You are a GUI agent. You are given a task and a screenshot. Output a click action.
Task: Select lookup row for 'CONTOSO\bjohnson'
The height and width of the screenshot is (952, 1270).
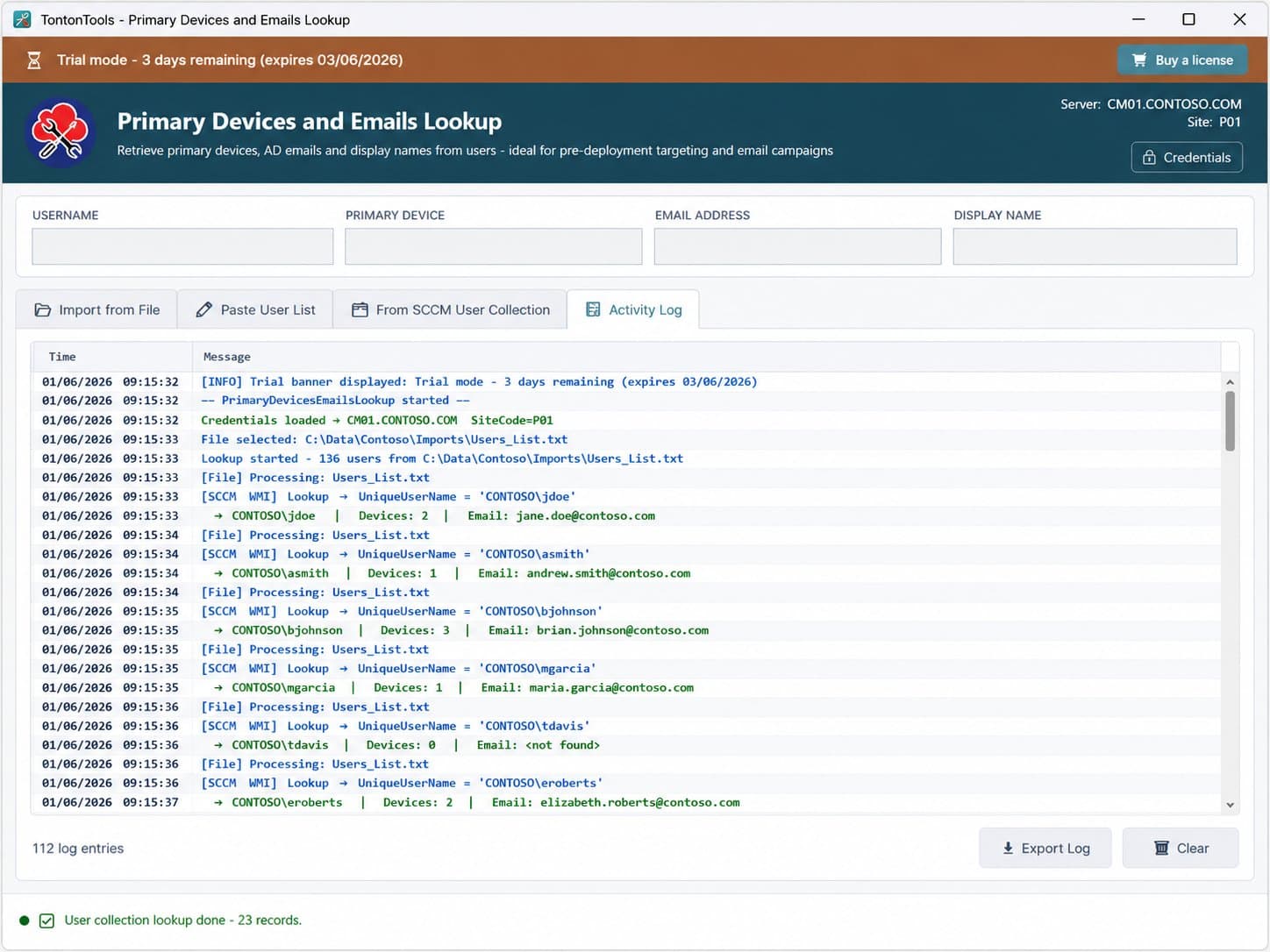pos(626,612)
